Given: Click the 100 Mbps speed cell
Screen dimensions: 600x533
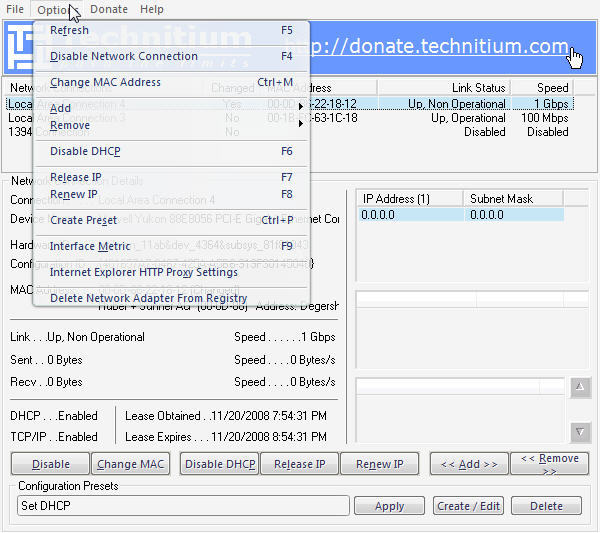Looking at the screenshot, I should (545, 118).
